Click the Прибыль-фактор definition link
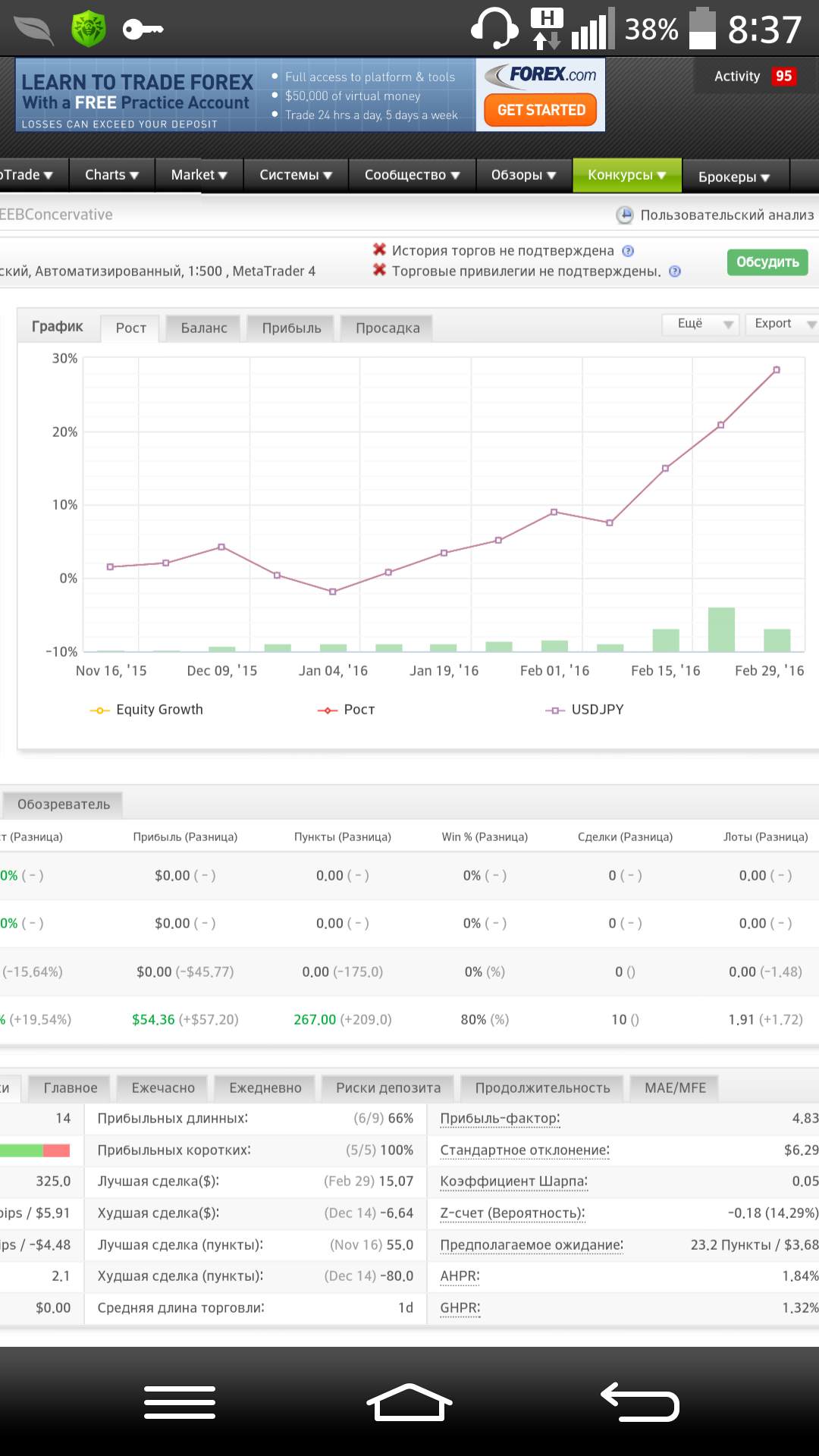Image resolution: width=819 pixels, height=1456 pixels. [500, 1119]
